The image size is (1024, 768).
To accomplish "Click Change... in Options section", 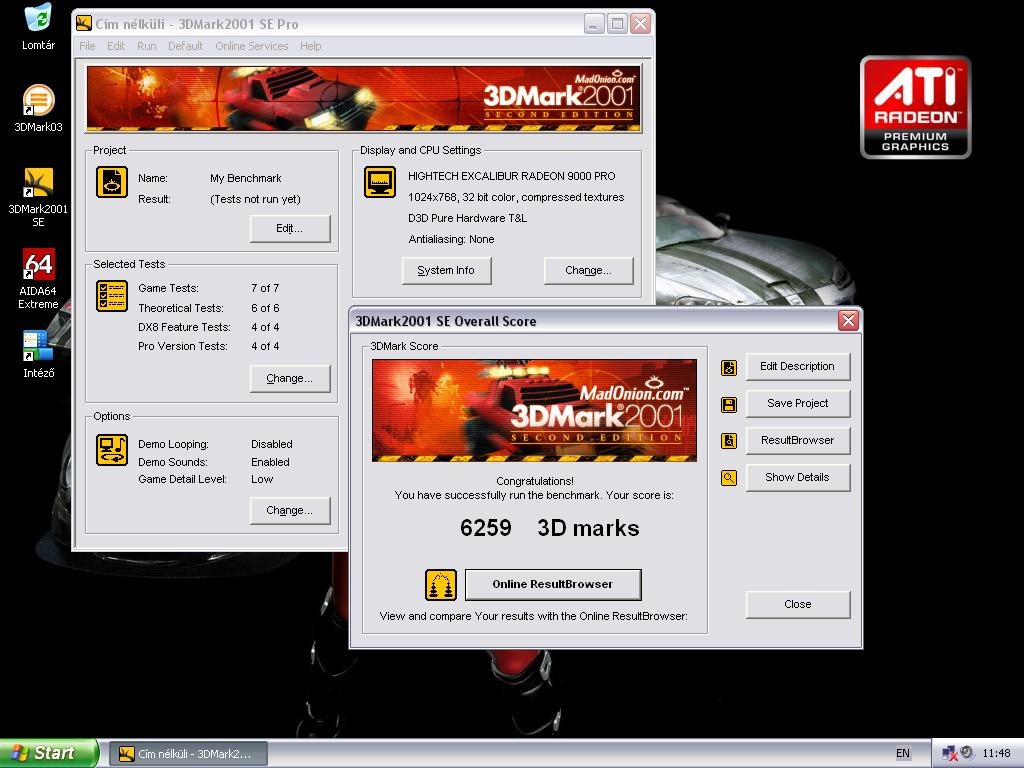I will tap(290, 511).
